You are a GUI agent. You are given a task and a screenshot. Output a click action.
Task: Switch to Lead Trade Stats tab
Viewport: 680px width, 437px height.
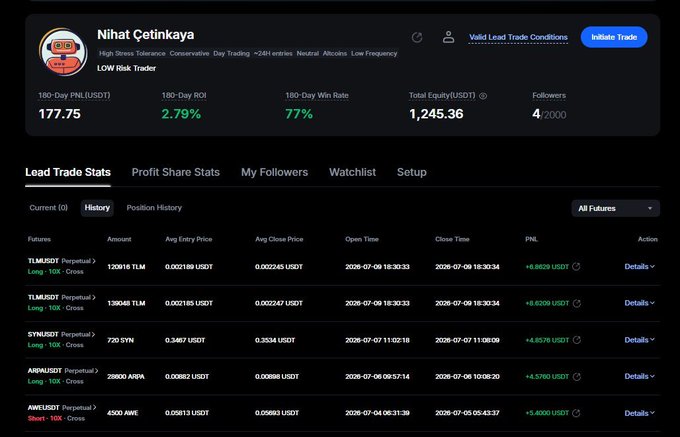[68, 173]
